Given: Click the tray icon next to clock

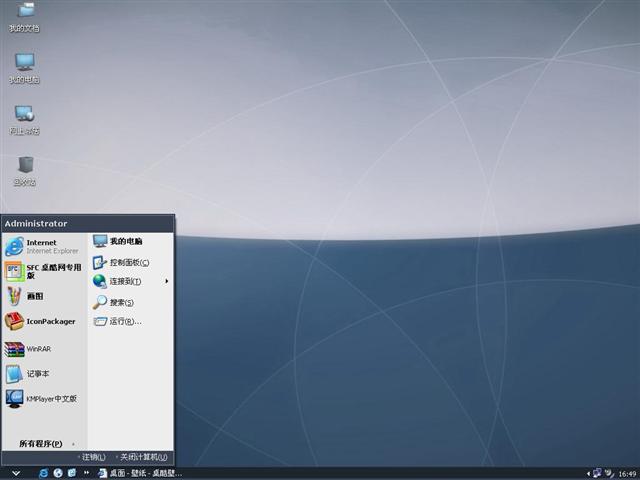Looking at the screenshot, I should [609, 473].
